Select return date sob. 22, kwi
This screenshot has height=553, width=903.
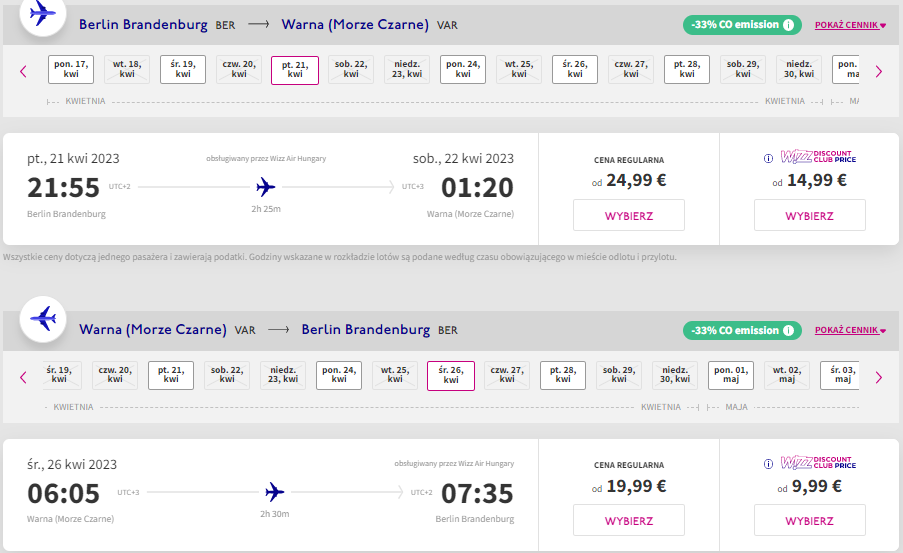coord(227,375)
